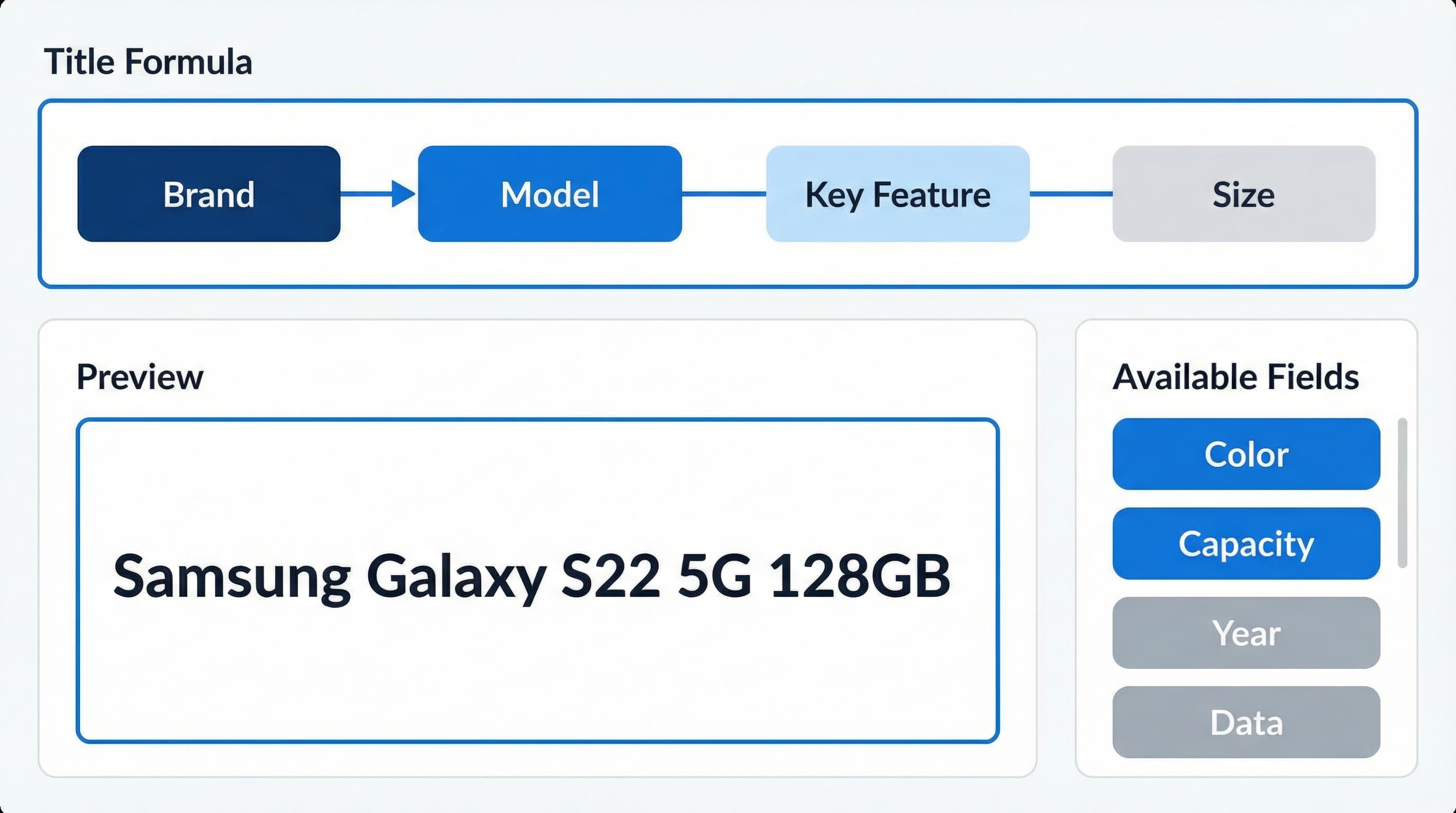Click S22 in the preview title
1456x813 pixels.
point(611,577)
